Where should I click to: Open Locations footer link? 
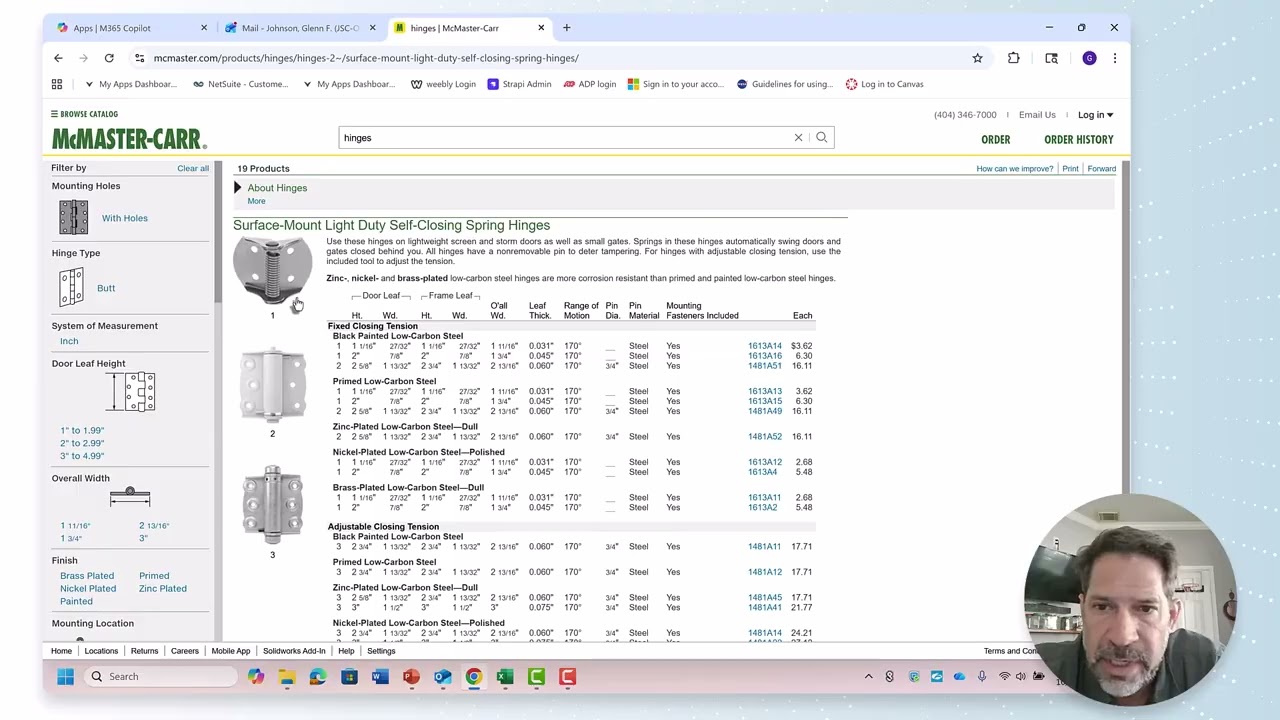[101, 651]
